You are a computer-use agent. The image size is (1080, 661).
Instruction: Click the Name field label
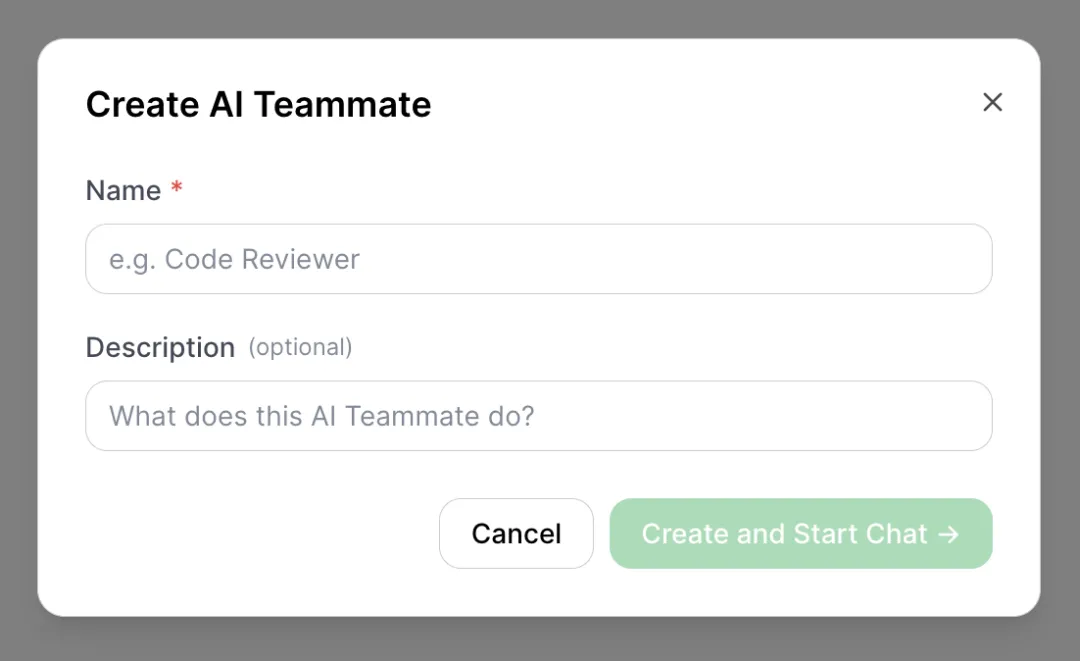point(123,191)
